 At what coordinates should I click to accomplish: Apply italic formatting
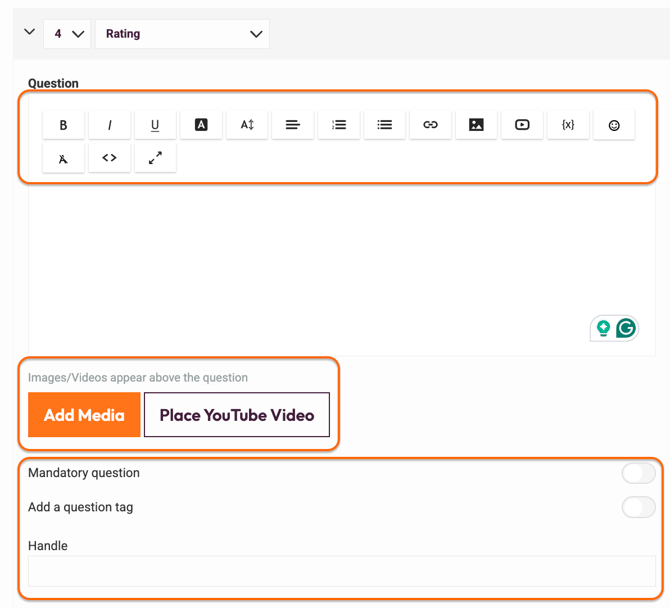[x=109, y=125]
